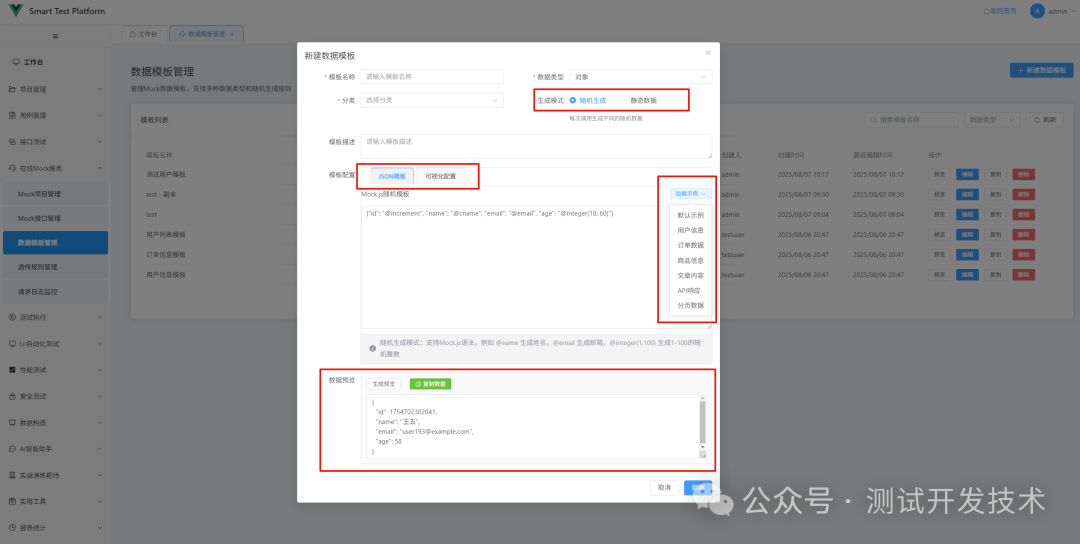The width and height of the screenshot is (1080, 544).
Task: Open the 工作台 page tab
Action: click(143, 34)
